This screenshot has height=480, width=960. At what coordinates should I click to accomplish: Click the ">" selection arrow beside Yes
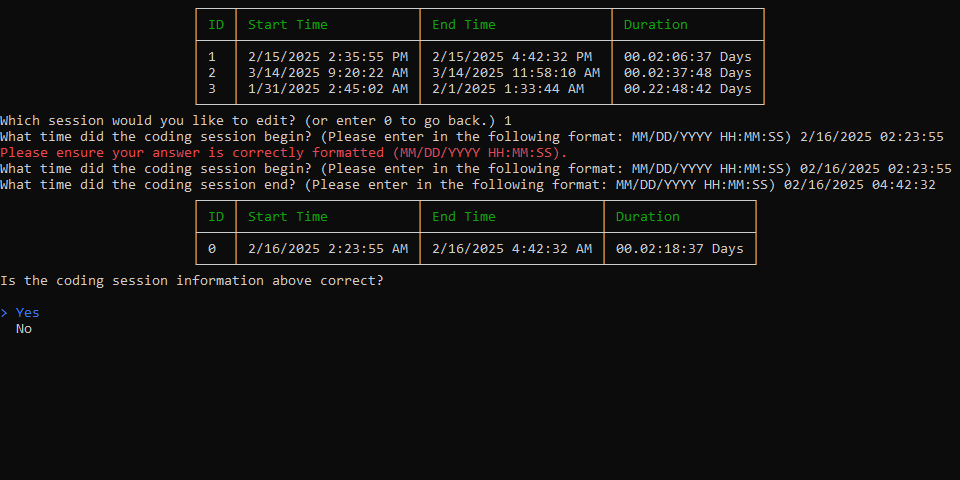4,313
